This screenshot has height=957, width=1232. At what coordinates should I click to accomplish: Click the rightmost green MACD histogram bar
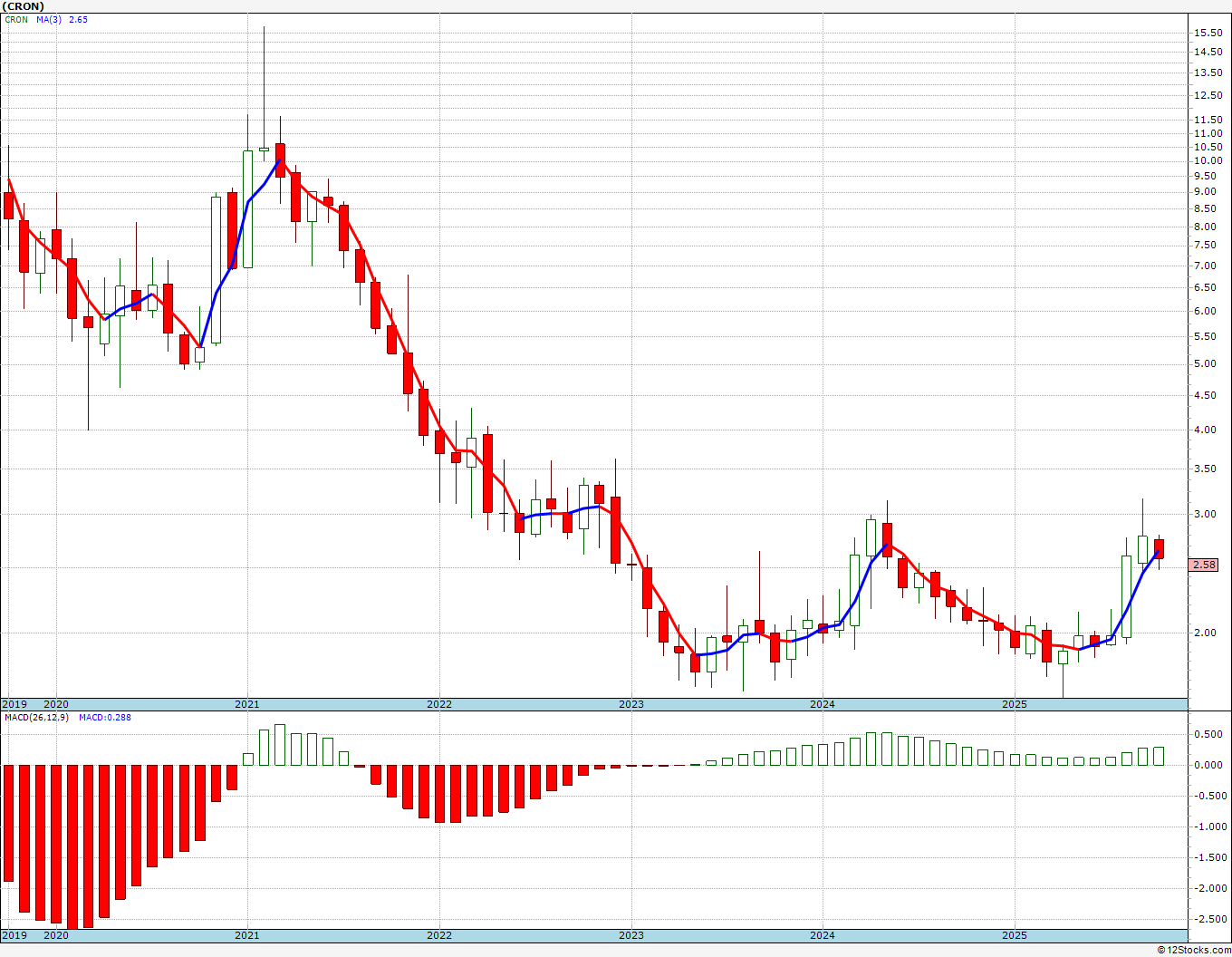(x=1159, y=756)
